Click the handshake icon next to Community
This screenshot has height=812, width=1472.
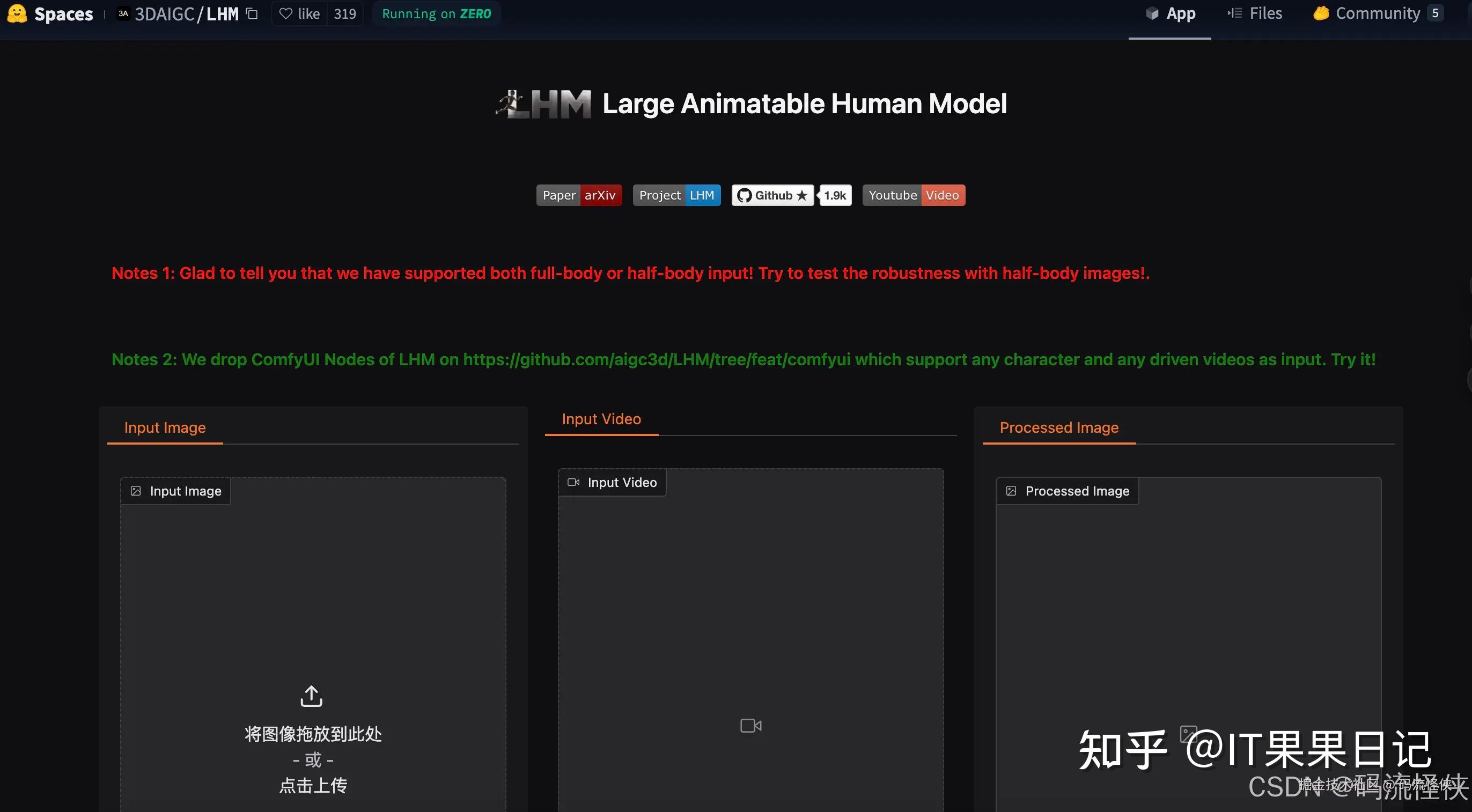[x=1321, y=13]
